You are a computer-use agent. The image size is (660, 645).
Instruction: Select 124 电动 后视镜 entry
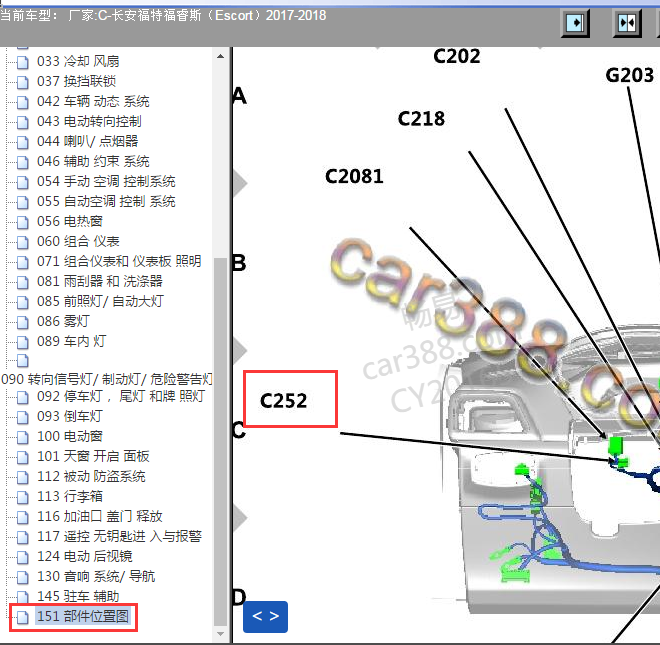tap(85, 557)
